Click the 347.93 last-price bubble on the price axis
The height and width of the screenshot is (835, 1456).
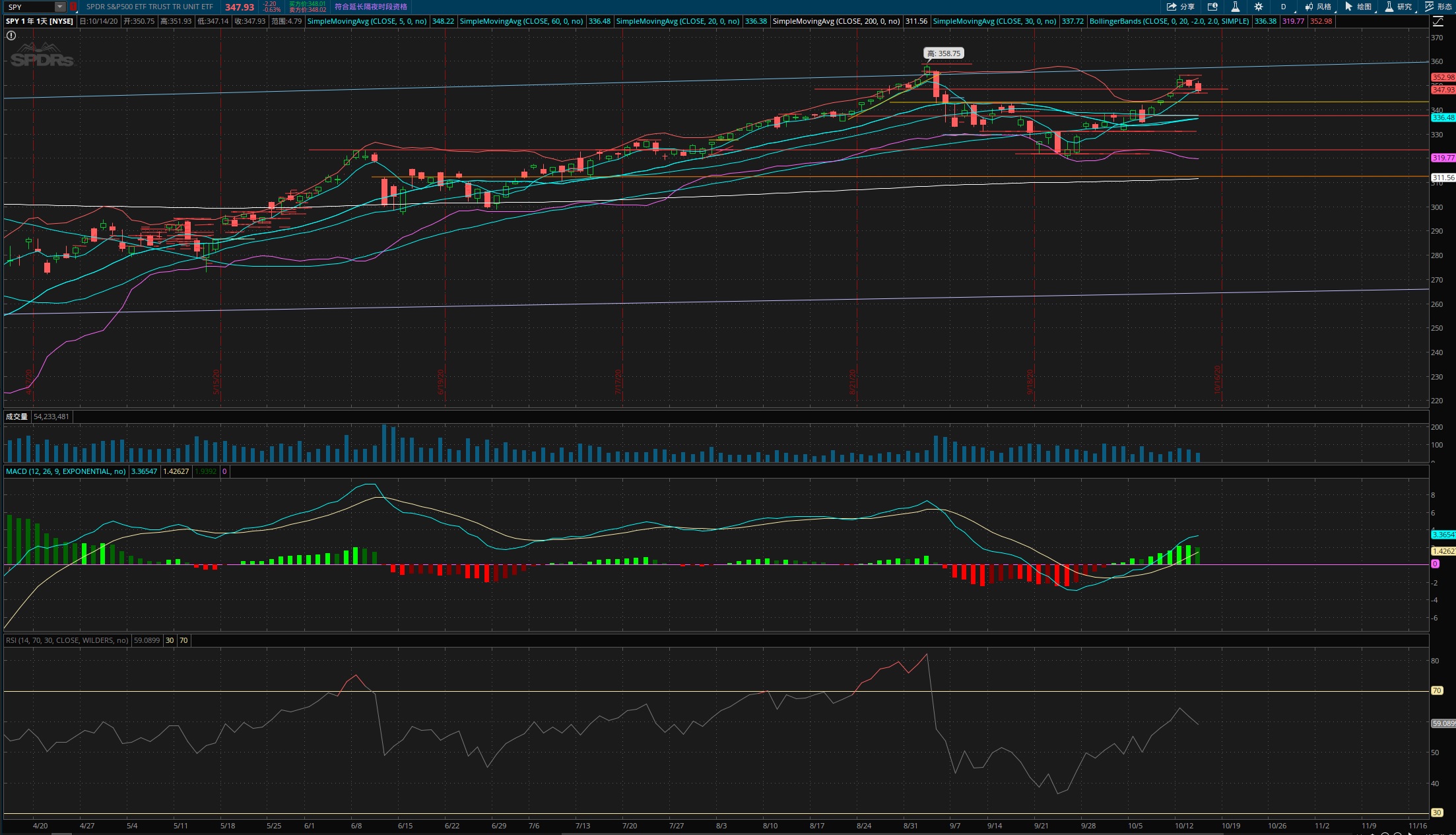coord(1443,90)
